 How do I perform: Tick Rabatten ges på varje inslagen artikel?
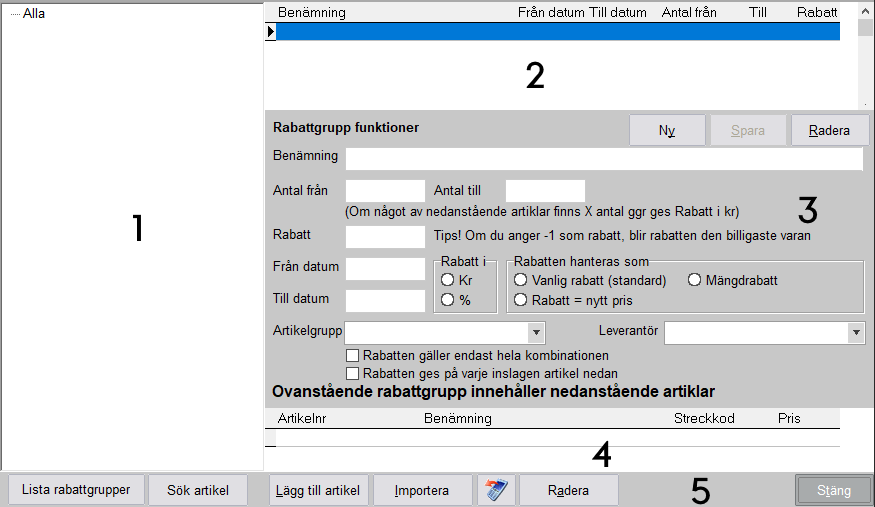click(352, 373)
